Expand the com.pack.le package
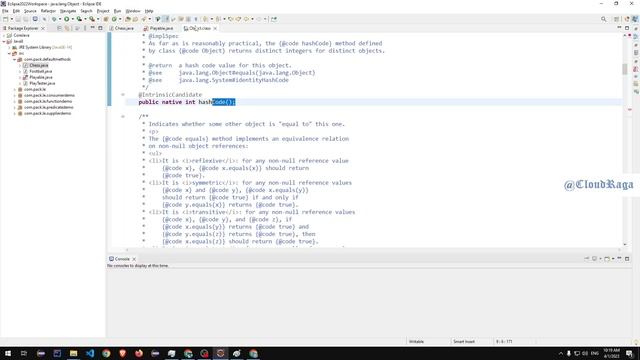 tap(14, 89)
